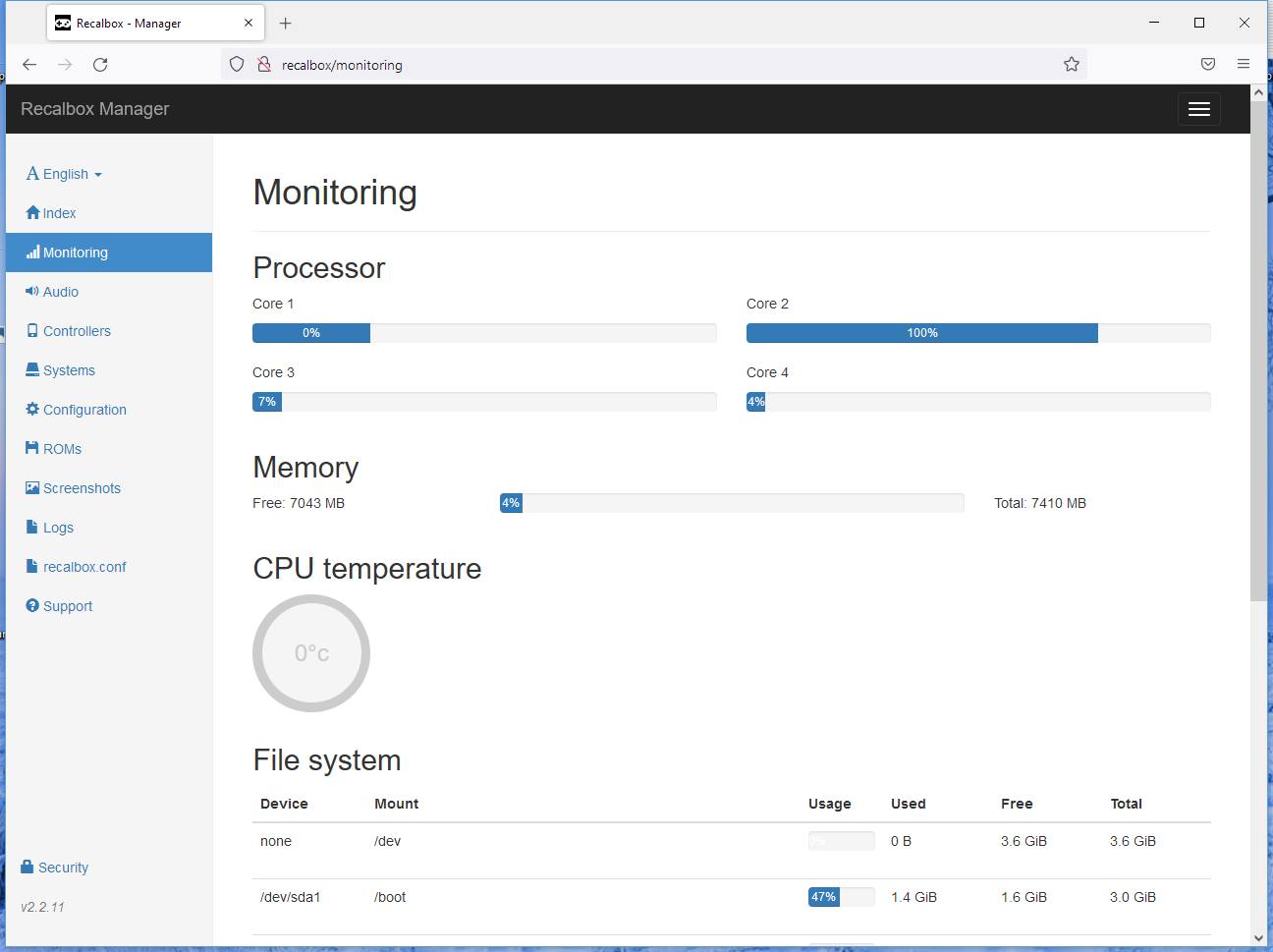
Task: Open the Firefox application menu
Action: coord(1244,65)
